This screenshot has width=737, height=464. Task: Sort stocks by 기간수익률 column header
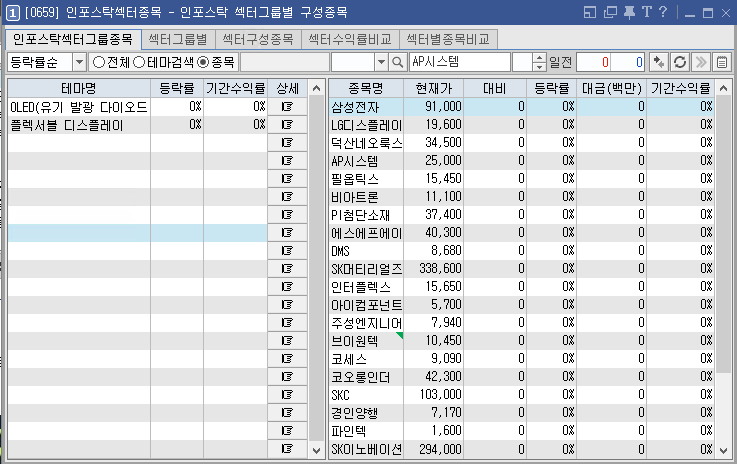coord(681,88)
